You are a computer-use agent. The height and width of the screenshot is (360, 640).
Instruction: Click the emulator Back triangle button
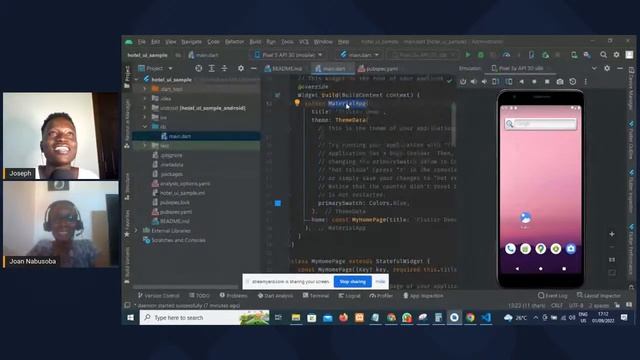(522, 82)
